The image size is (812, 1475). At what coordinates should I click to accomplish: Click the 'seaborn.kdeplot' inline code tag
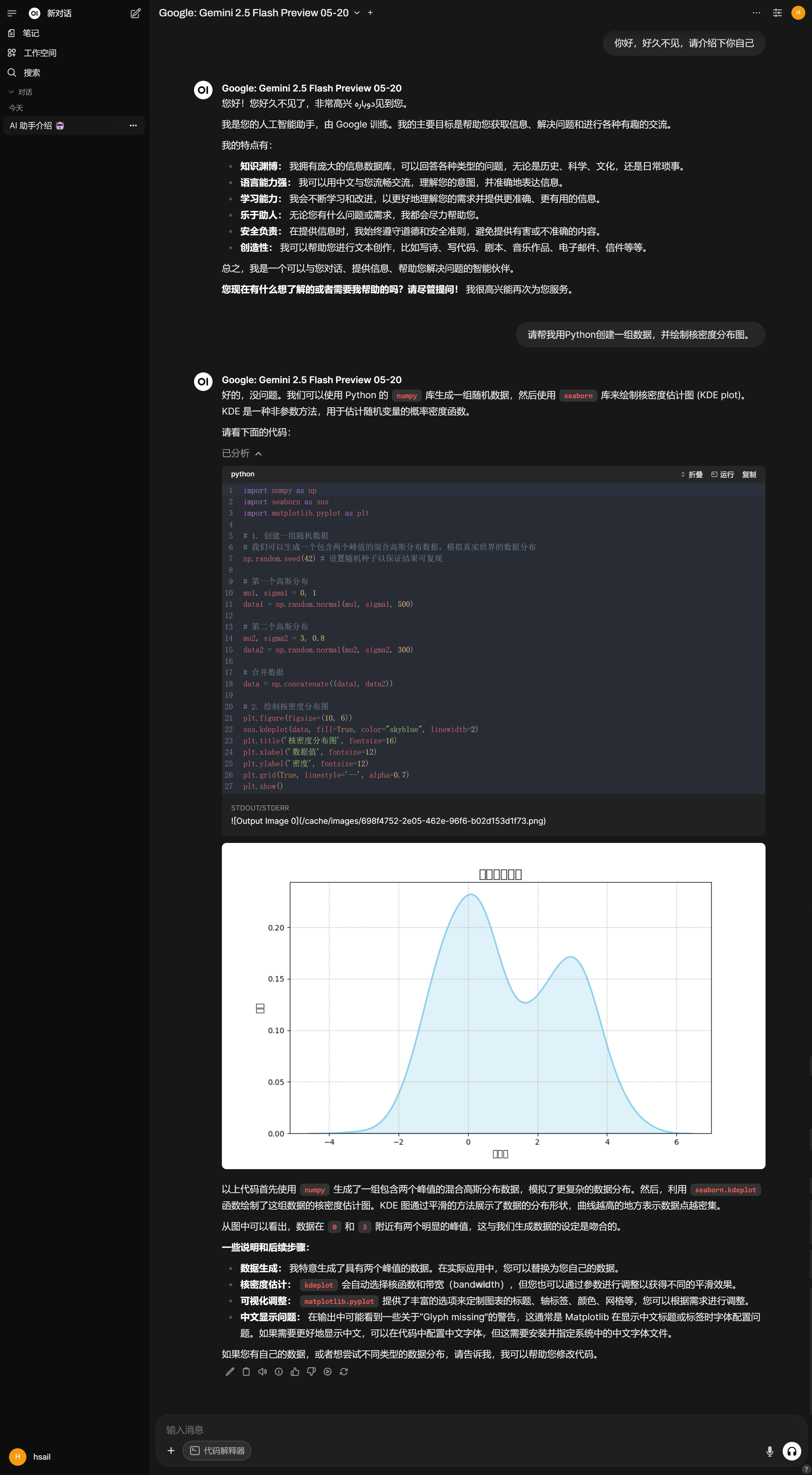coord(725,1189)
